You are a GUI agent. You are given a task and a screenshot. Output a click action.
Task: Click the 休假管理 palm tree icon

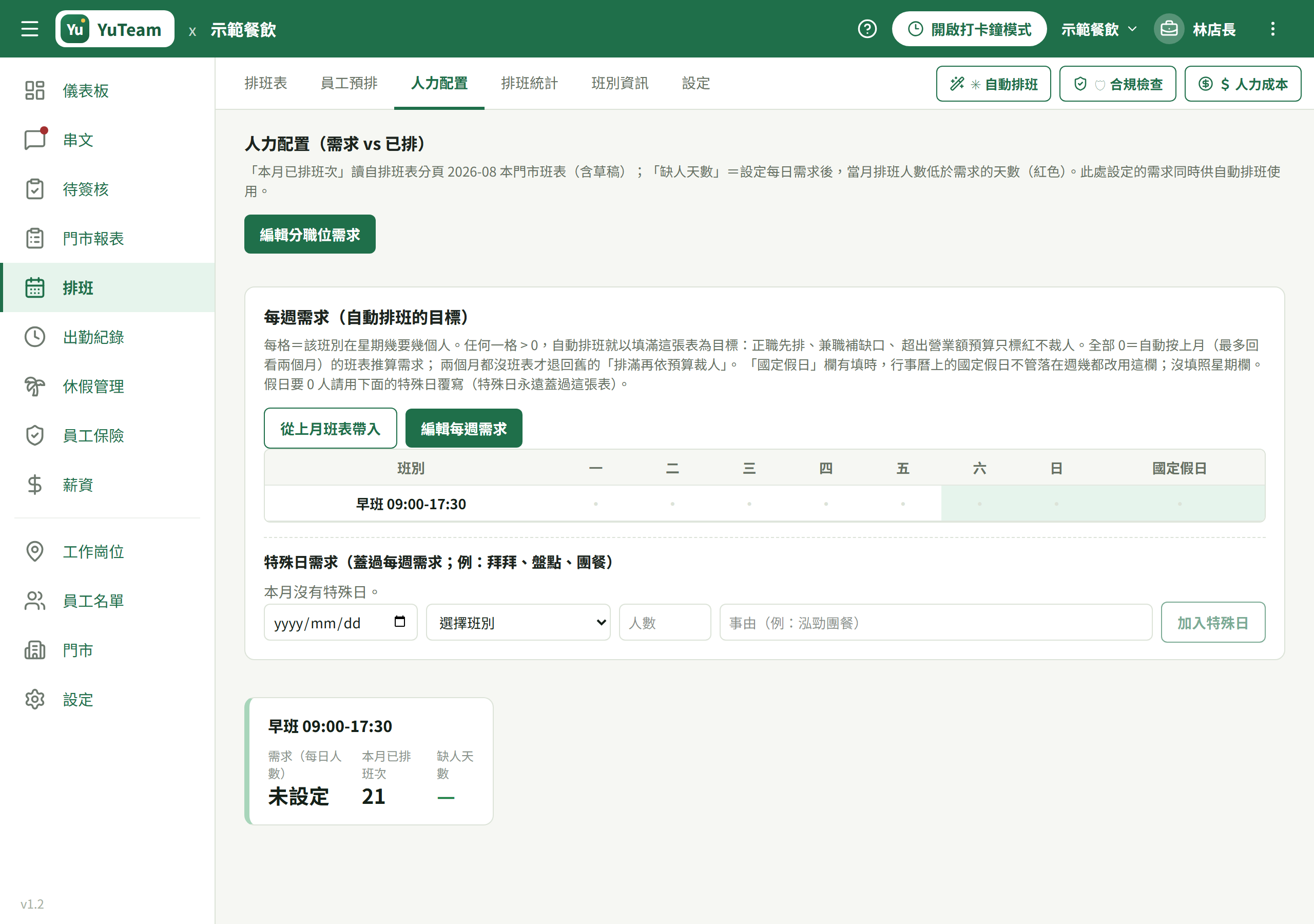click(x=35, y=386)
